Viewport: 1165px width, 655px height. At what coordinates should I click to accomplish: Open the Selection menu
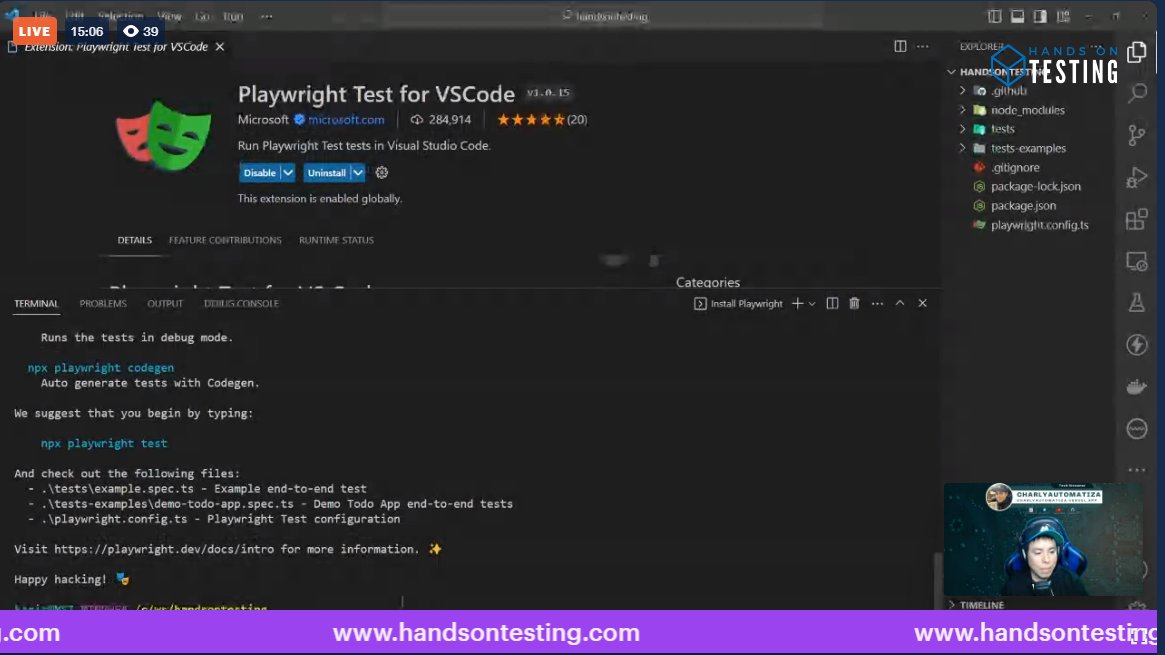point(120,16)
